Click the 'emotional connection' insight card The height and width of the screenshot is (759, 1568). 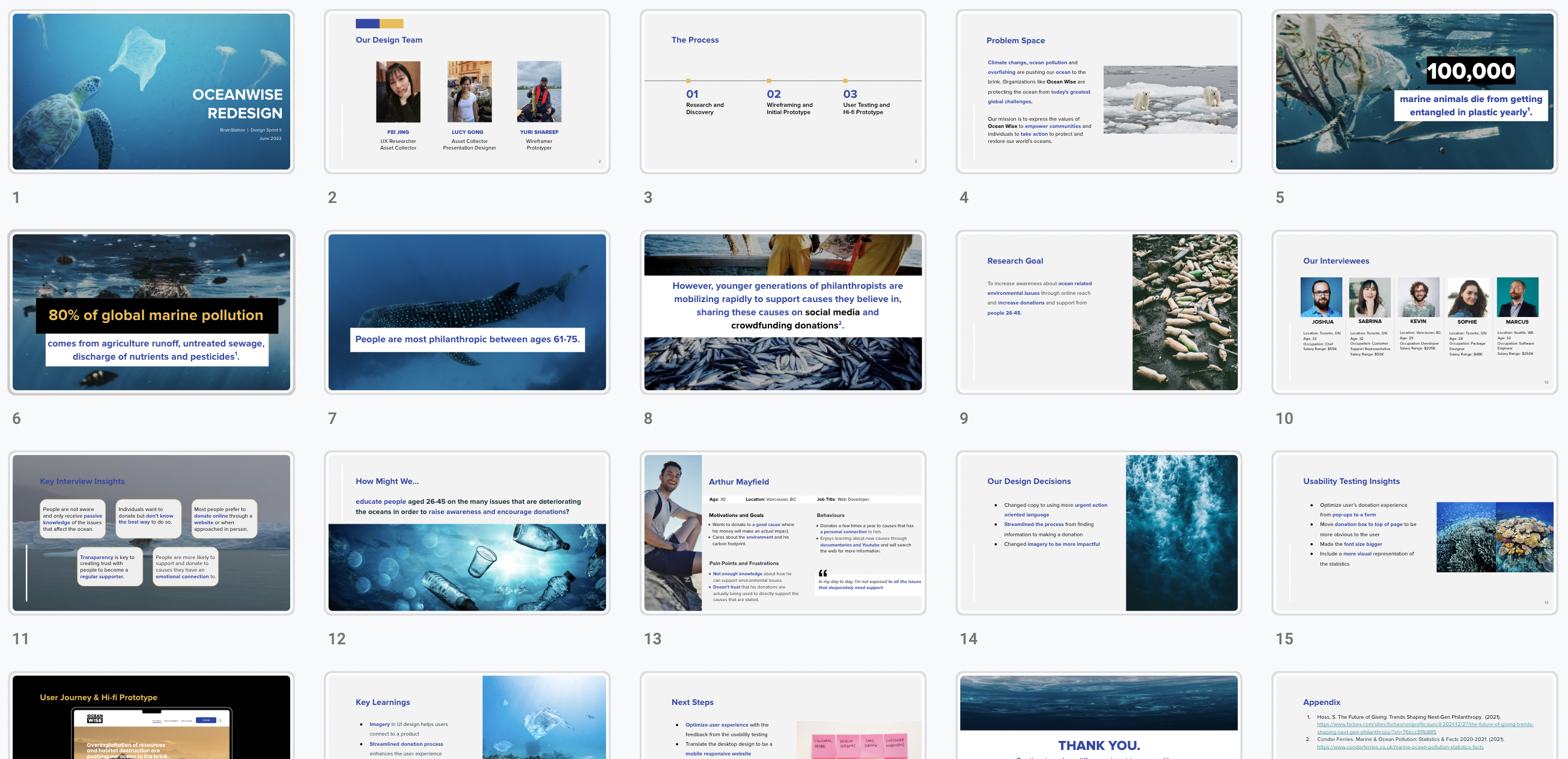tap(186, 567)
